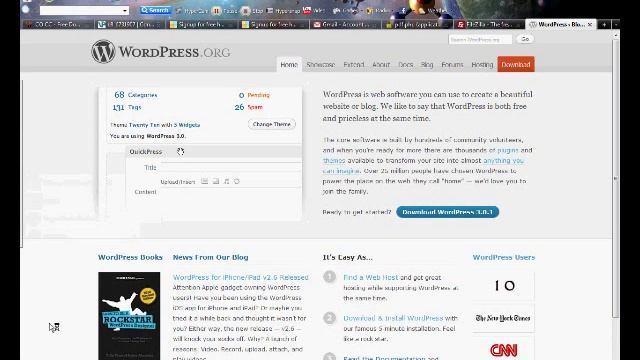Open the Extend navigation item

[353, 64]
